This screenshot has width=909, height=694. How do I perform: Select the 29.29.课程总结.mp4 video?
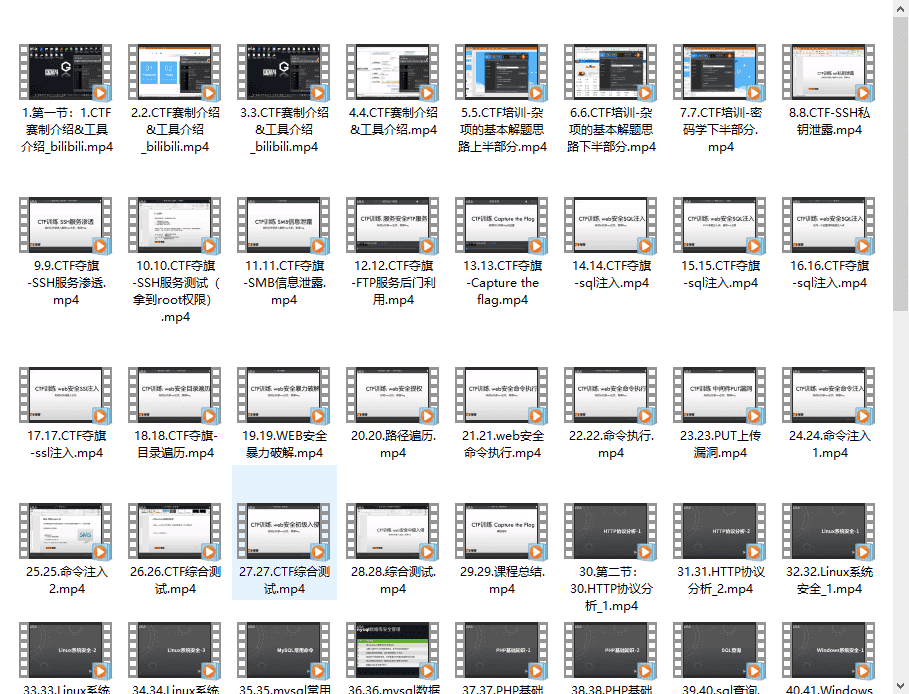tap(502, 532)
